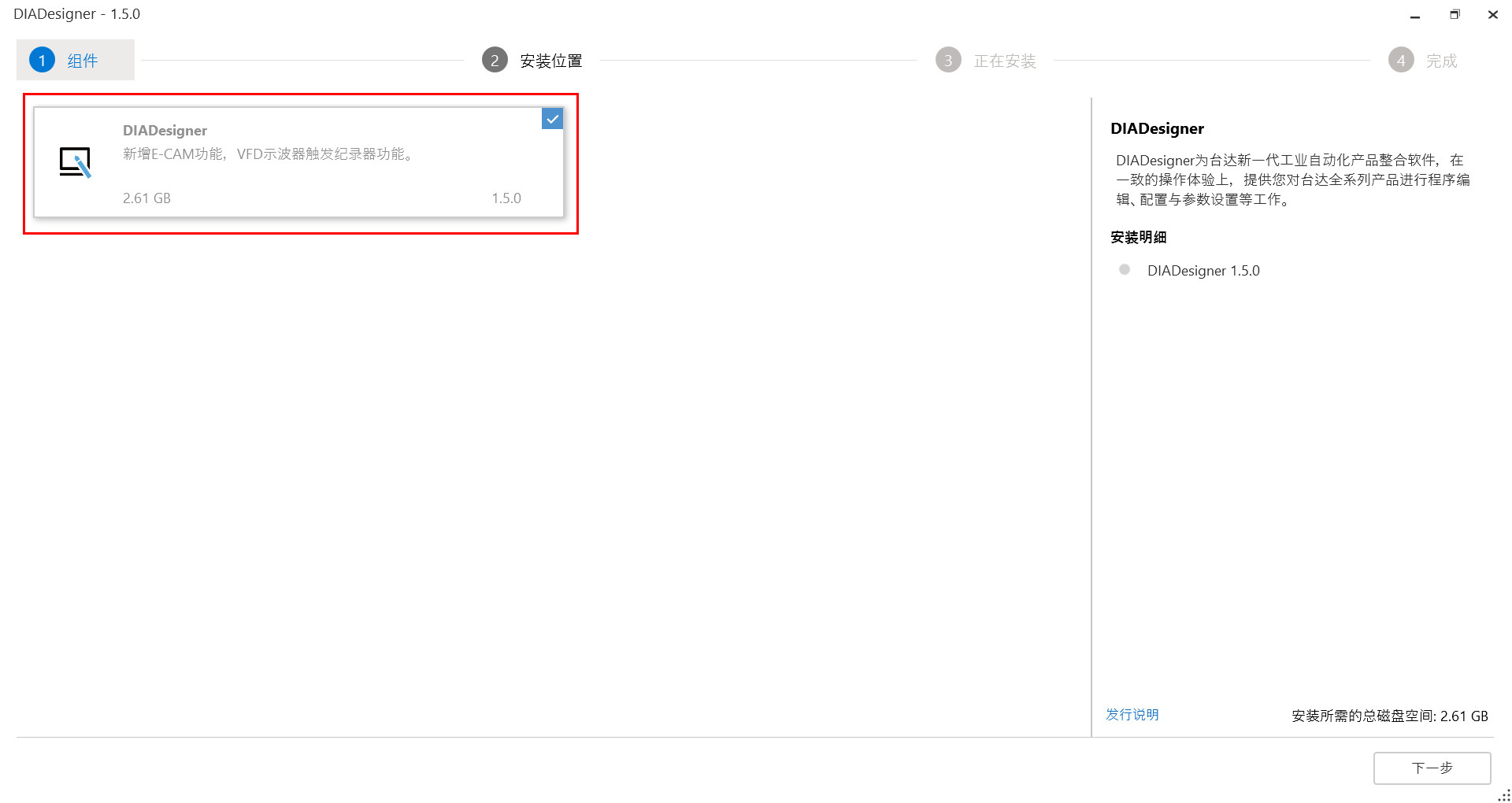Image resolution: width=1512 pixels, height=803 pixels.
Task: Select the DIADesigner component card
Action: point(299,161)
